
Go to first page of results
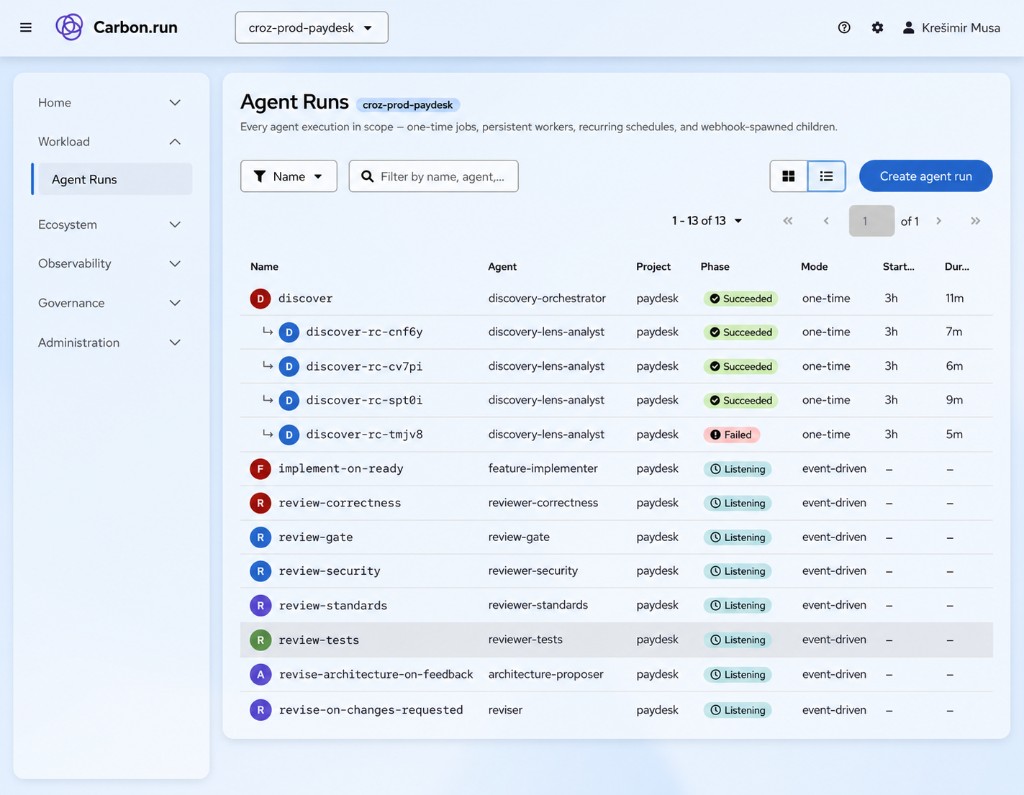click(x=788, y=221)
